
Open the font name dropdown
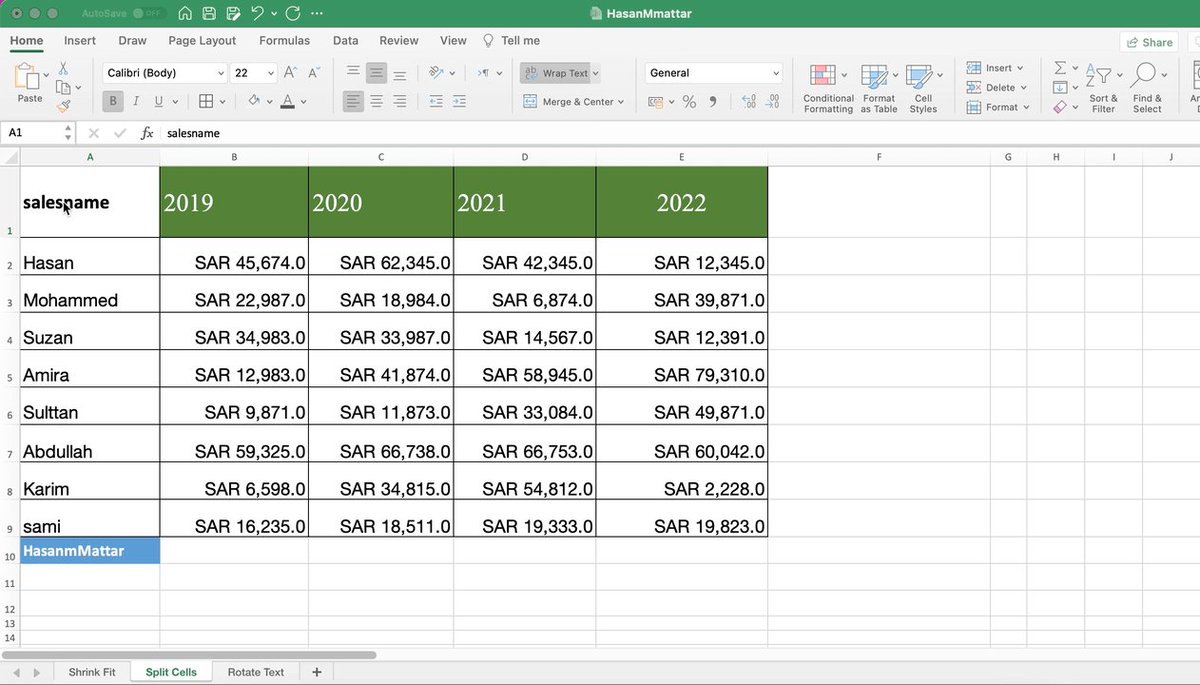(221, 73)
